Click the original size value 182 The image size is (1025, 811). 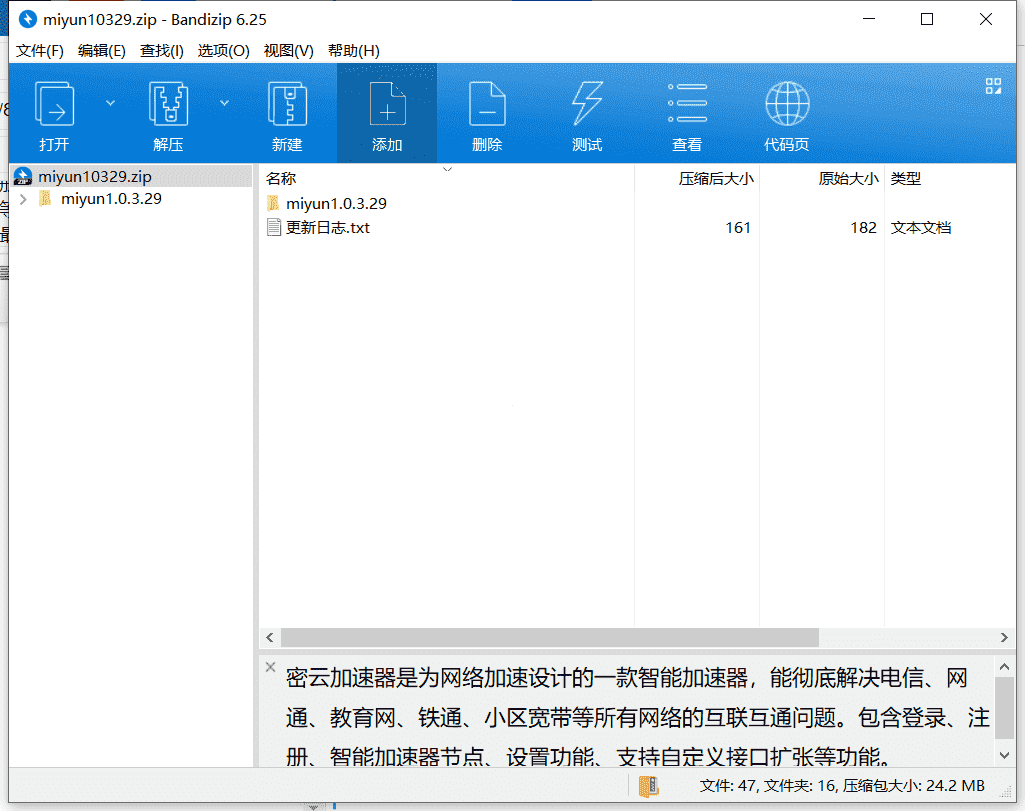pyautogui.click(x=863, y=227)
